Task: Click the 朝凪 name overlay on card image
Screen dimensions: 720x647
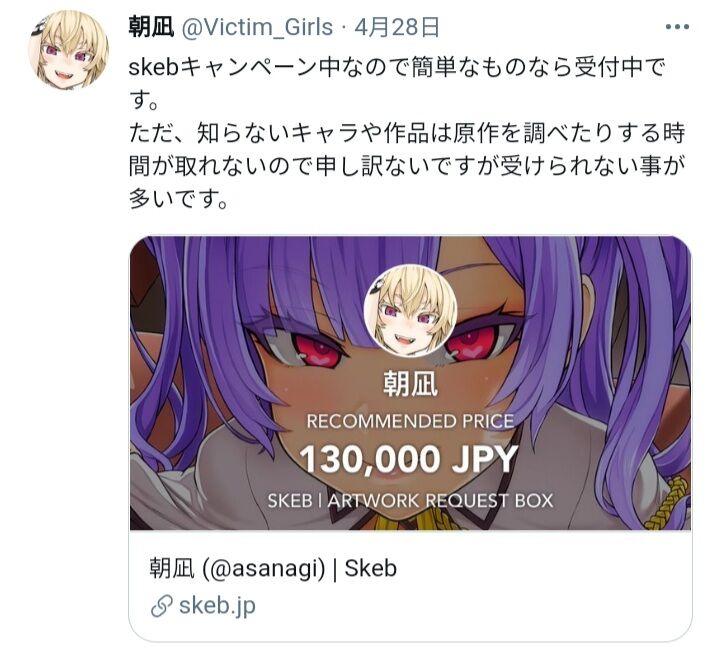Action: (x=410, y=383)
